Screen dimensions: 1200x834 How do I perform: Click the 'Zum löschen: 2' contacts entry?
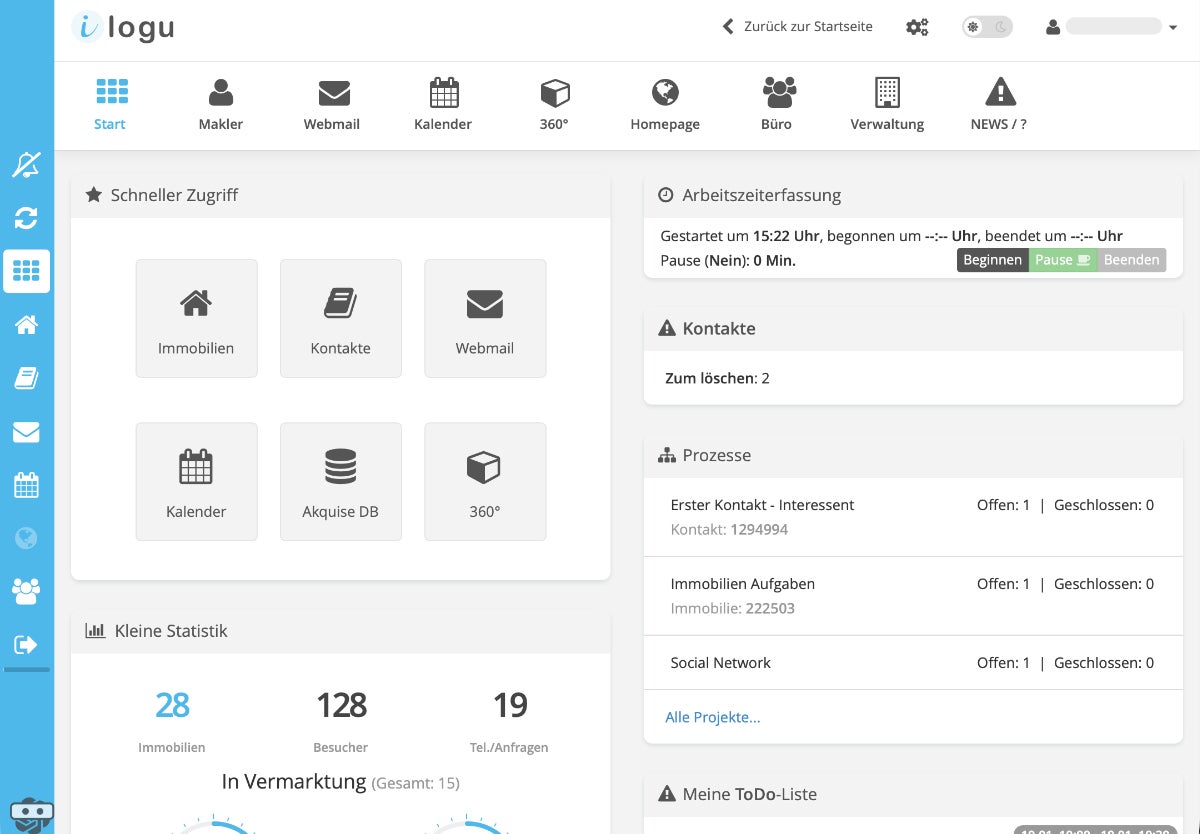717,378
